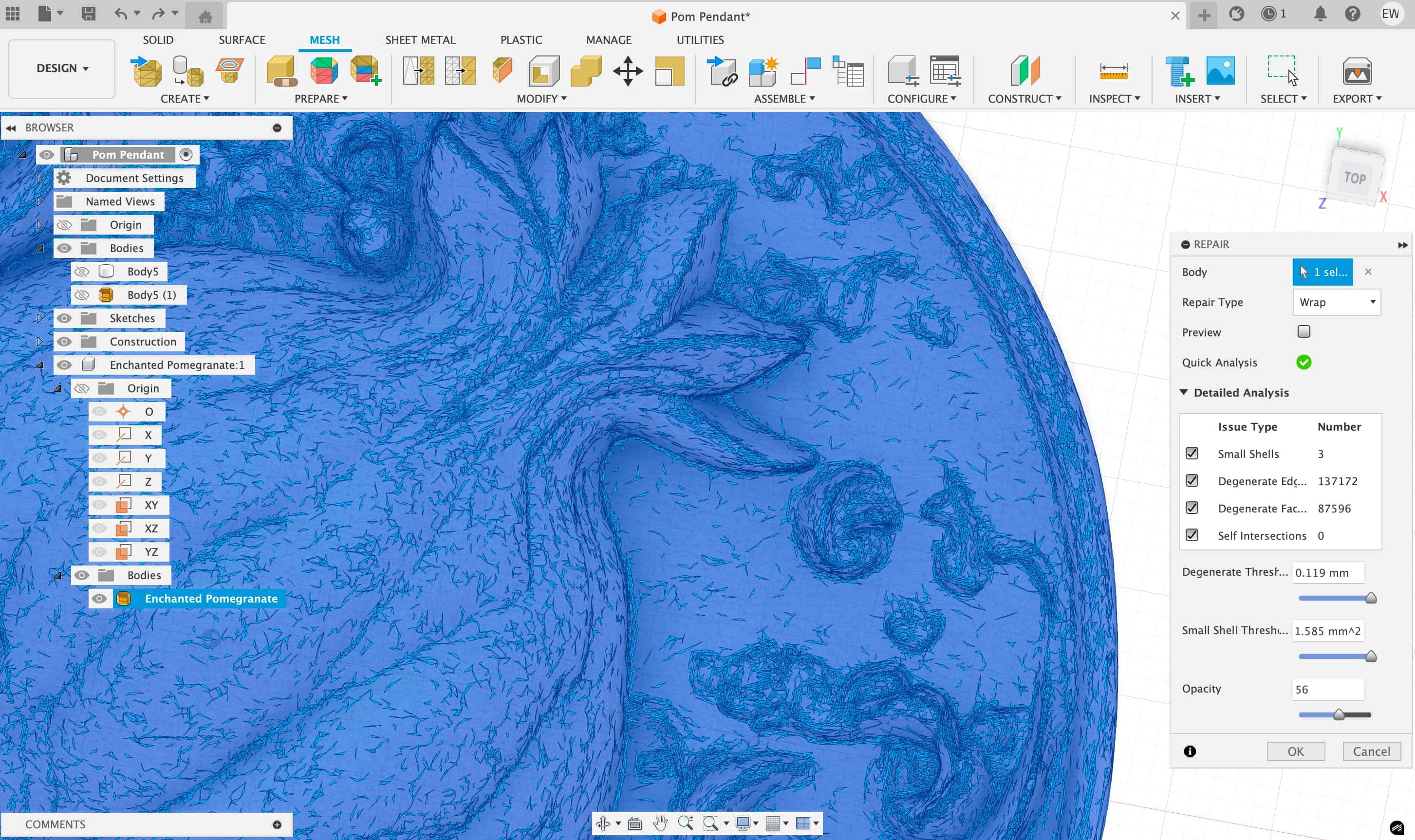Uncheck the Small Shells issue checkbox
1415x840 pixels.
coord(1192,454)
